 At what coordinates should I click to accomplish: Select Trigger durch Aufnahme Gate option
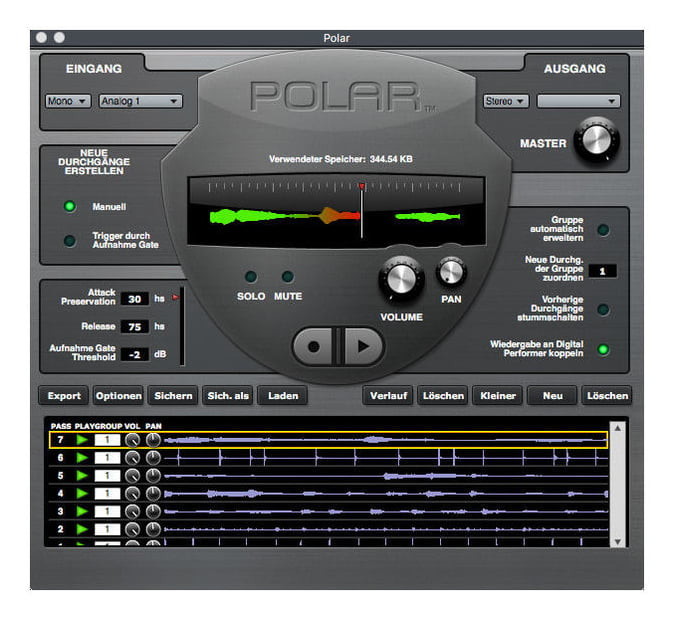pyautogui.click(x=70, y=240)
